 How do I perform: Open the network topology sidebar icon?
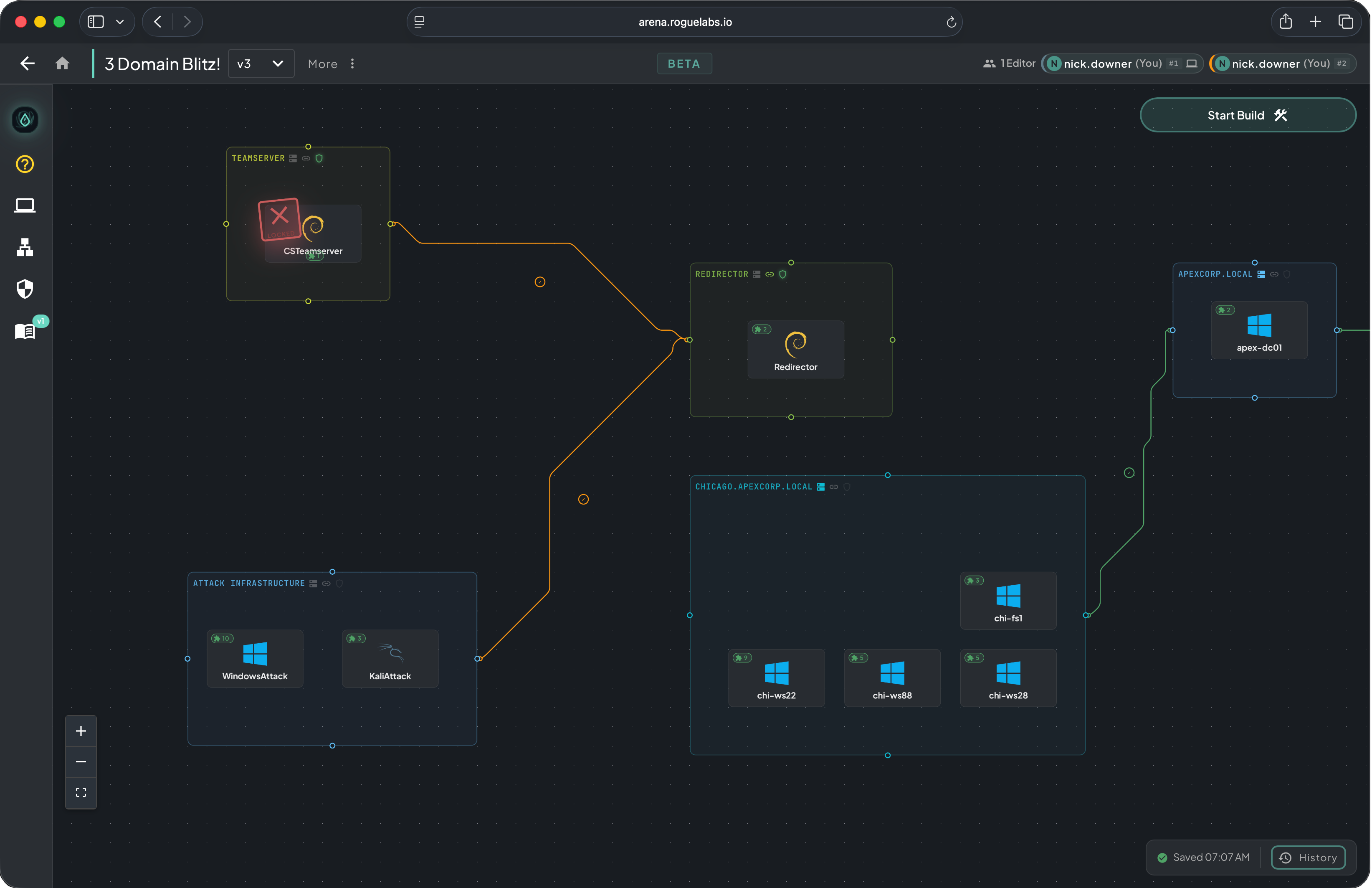tap(25, 247)
